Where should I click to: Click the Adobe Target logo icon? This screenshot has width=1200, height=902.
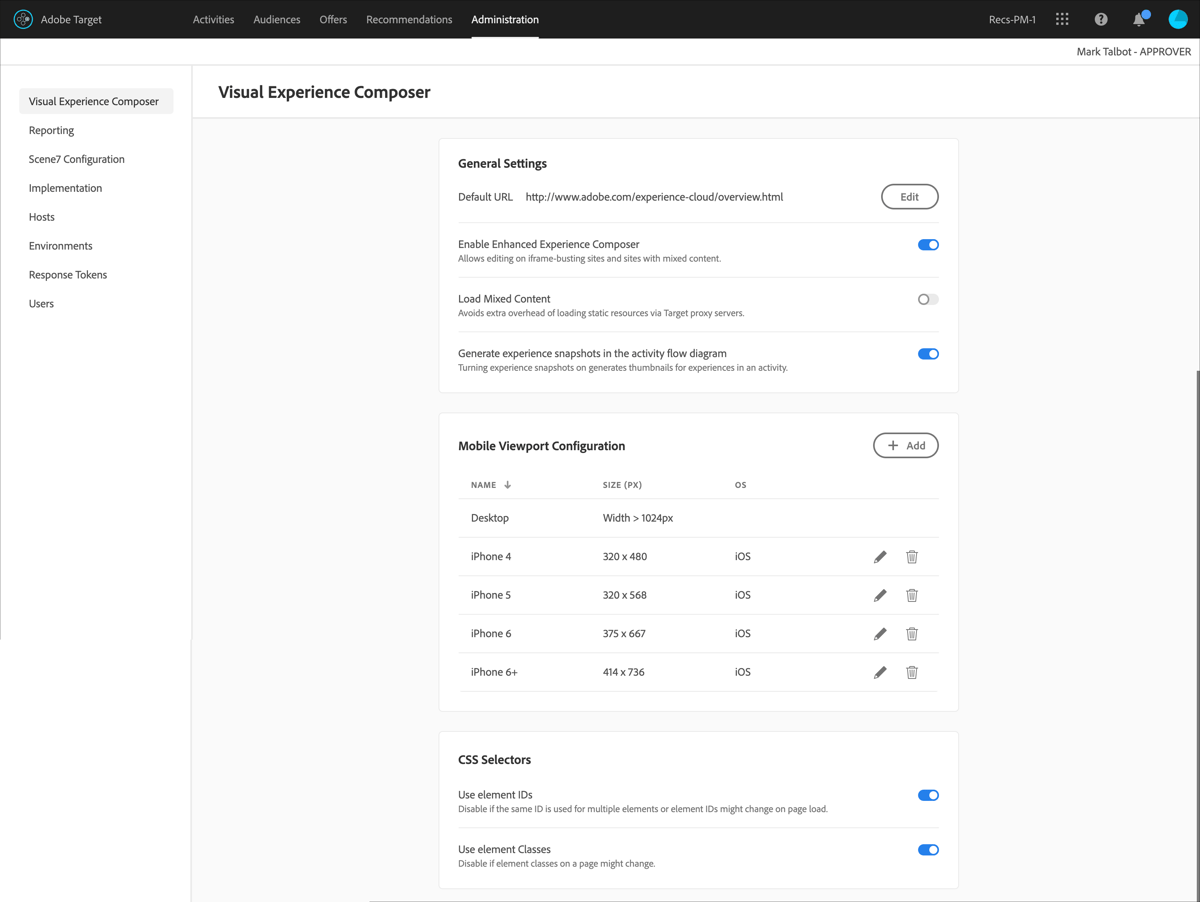click(x=22, y=19)
